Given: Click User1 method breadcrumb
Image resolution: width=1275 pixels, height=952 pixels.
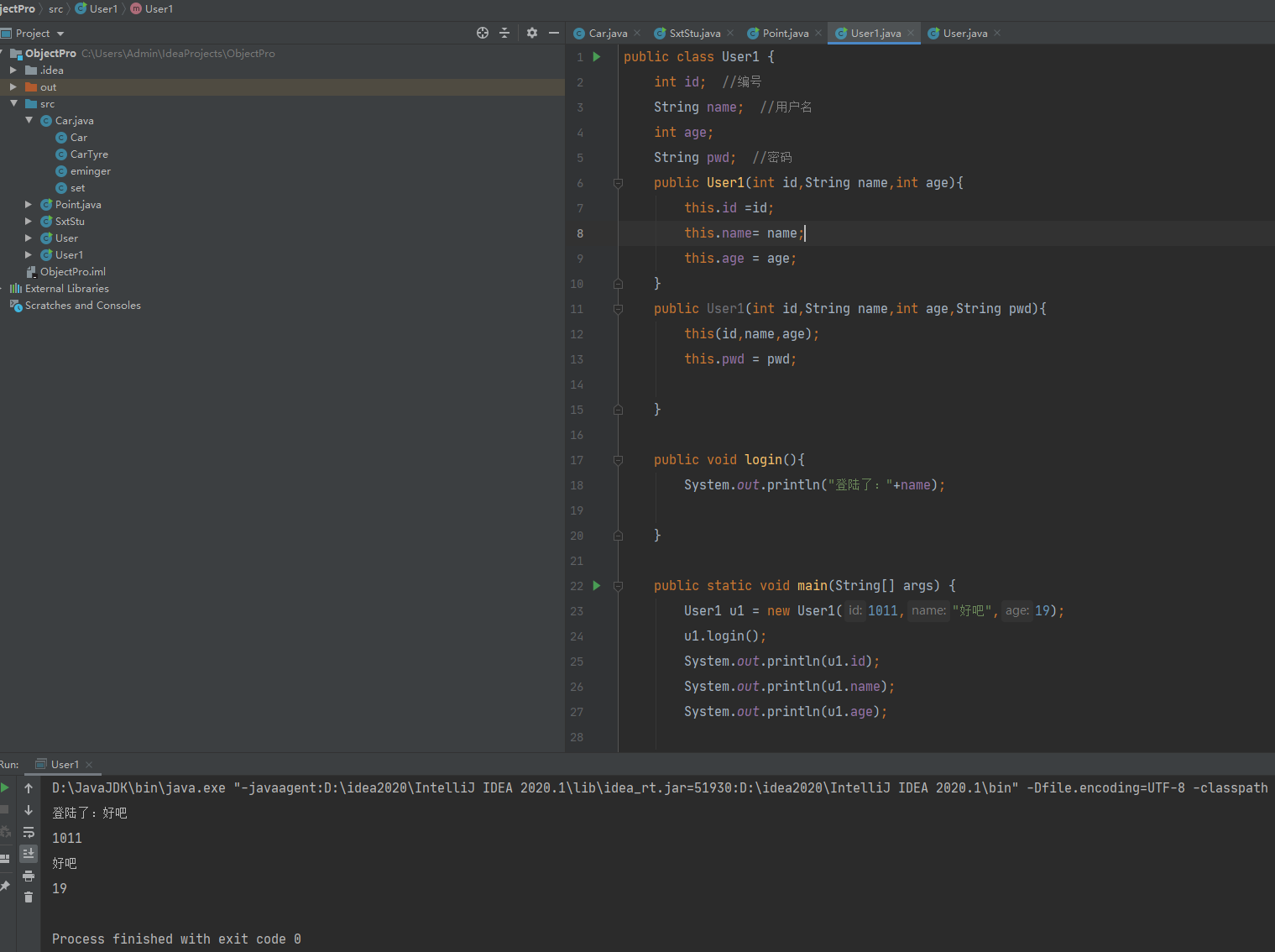Looking at the screenshot, I should tap(152, 9).
